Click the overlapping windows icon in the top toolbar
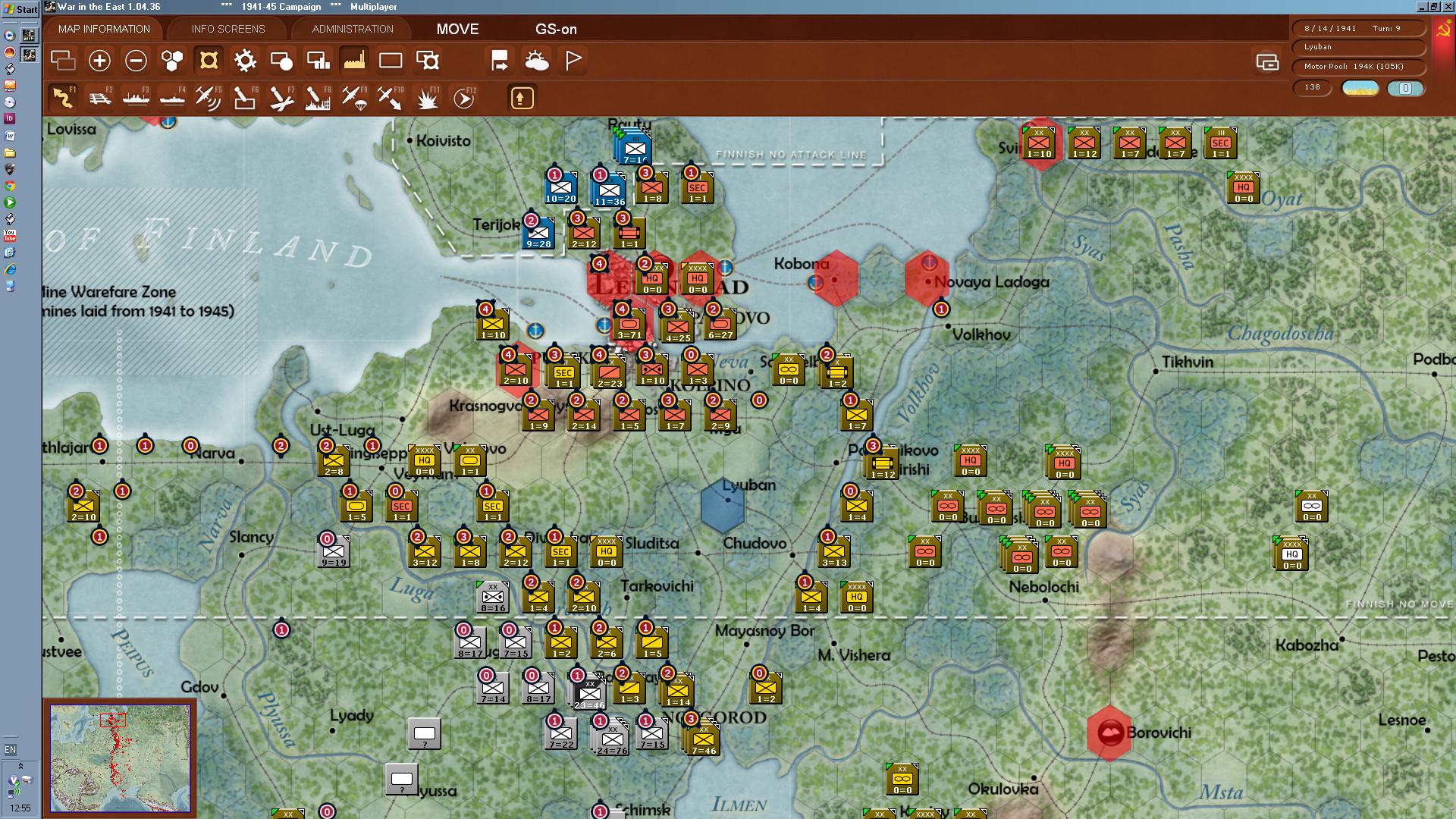The width and height of the screenshot is (1456, 819). click(63, 61)
